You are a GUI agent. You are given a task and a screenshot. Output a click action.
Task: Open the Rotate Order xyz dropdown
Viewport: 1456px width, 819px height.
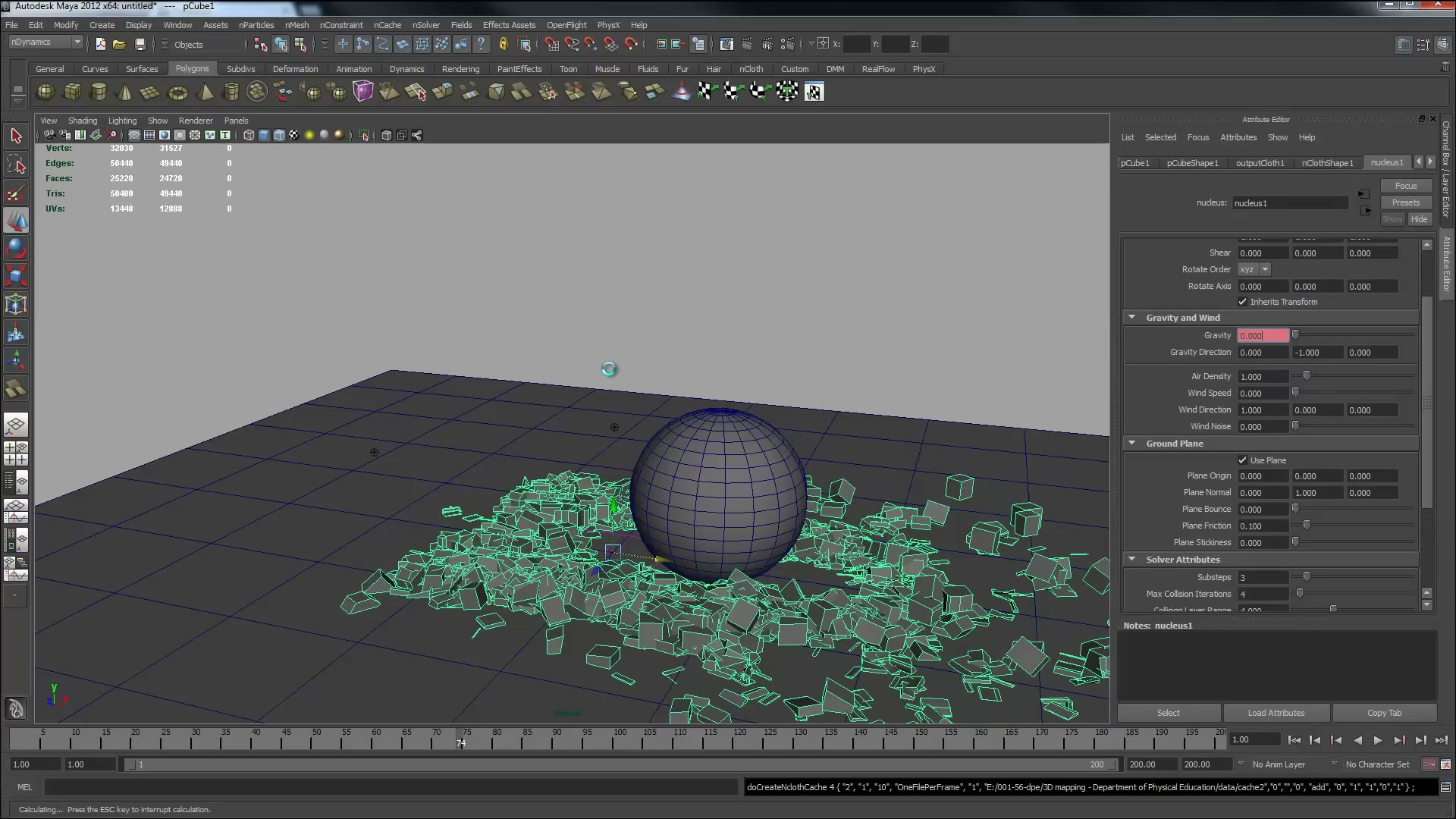(1254, 269)
